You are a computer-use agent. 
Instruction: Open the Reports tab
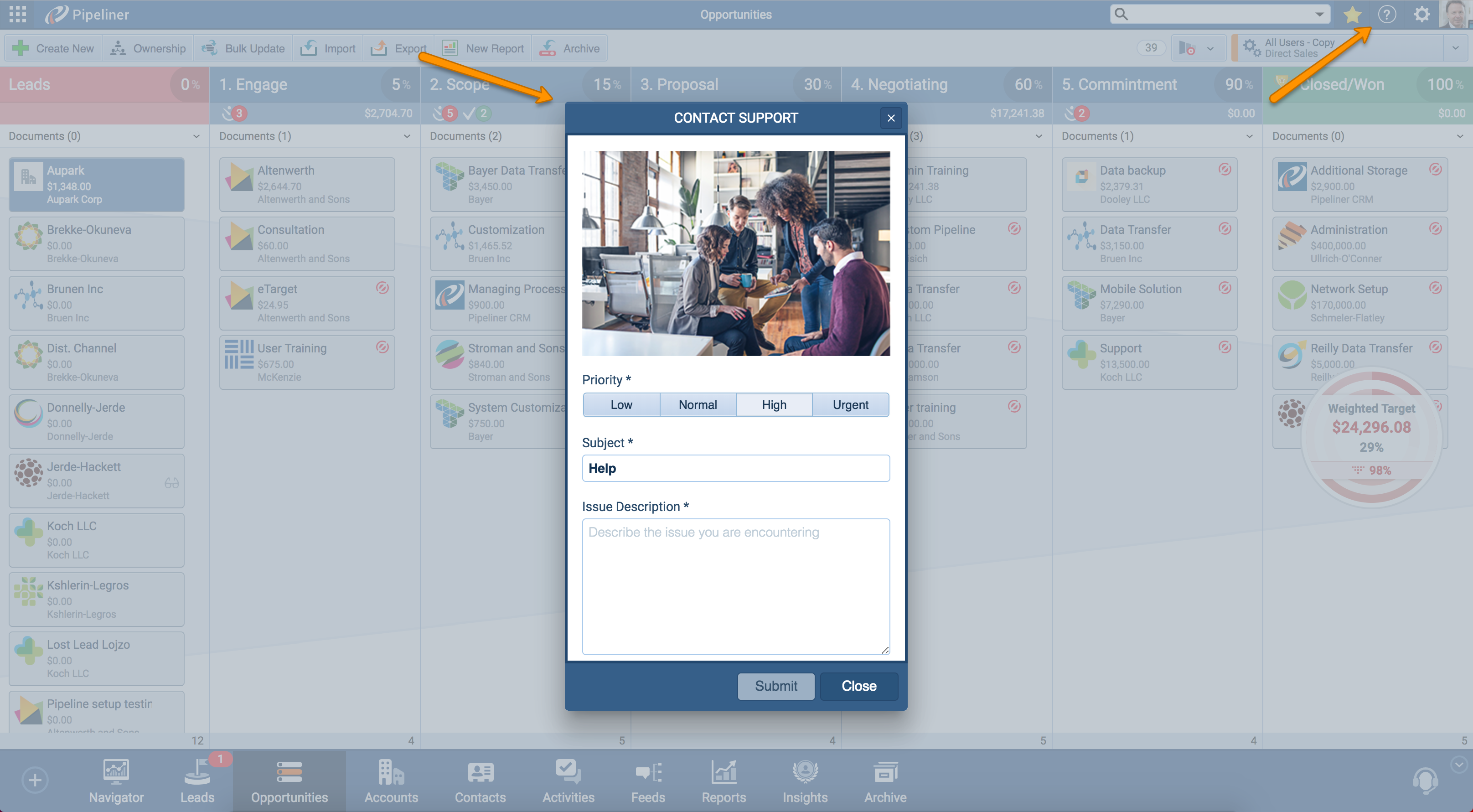pyautogui.click(x=724, y=781)
